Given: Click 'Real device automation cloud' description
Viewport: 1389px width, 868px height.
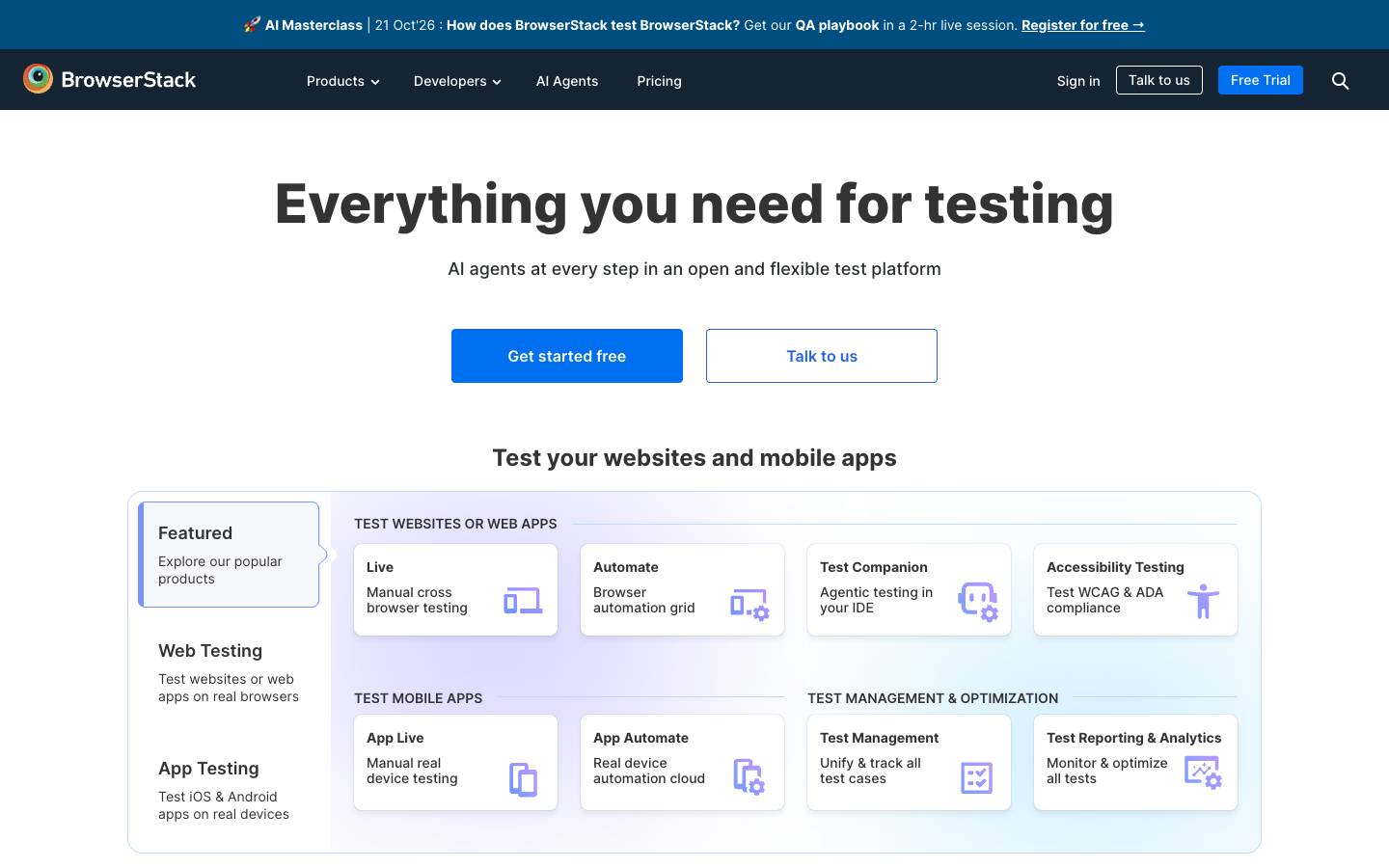Looking at the screenshot, I should (649, 771).
